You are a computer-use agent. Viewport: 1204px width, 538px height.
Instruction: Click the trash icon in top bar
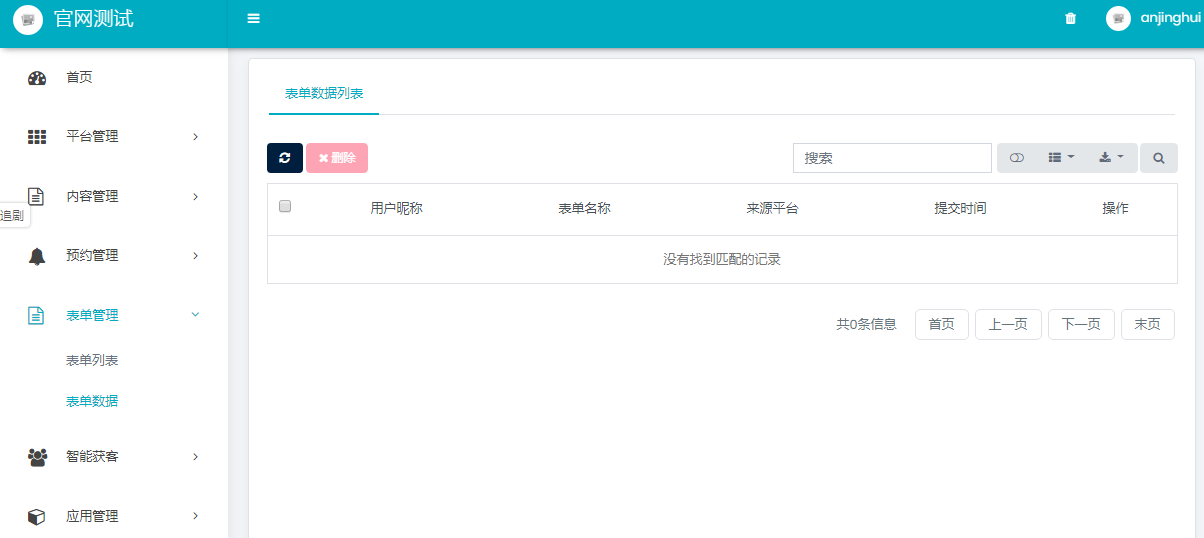click(x=1070, y=18)
